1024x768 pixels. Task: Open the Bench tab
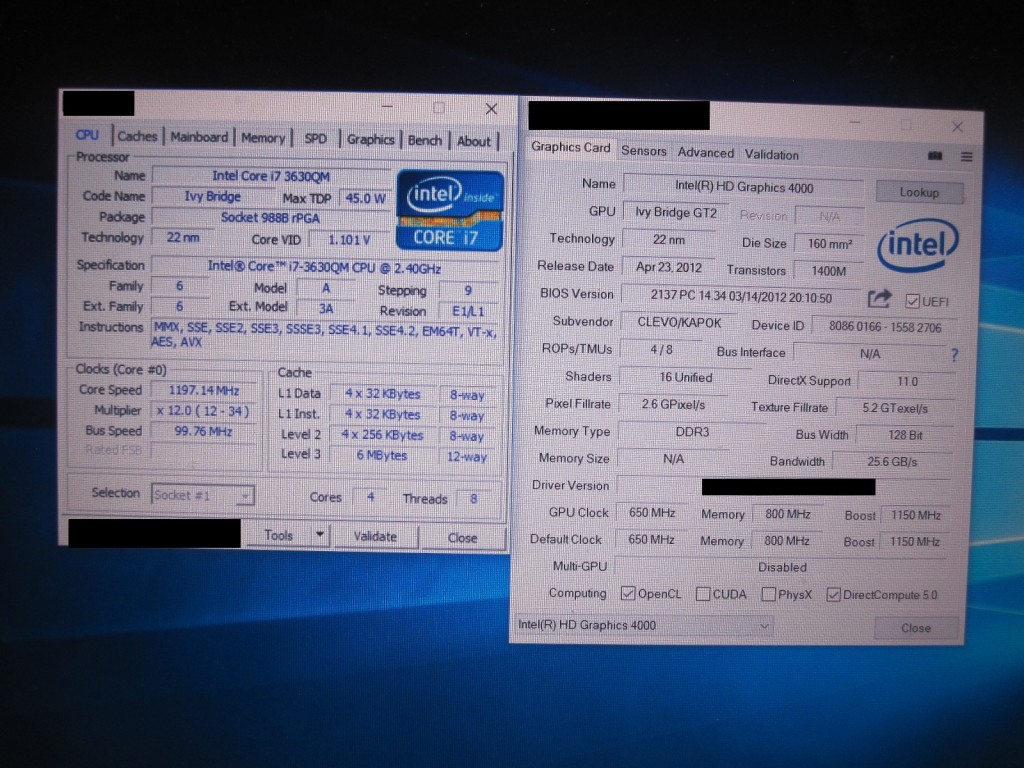(x=424, y=140)
